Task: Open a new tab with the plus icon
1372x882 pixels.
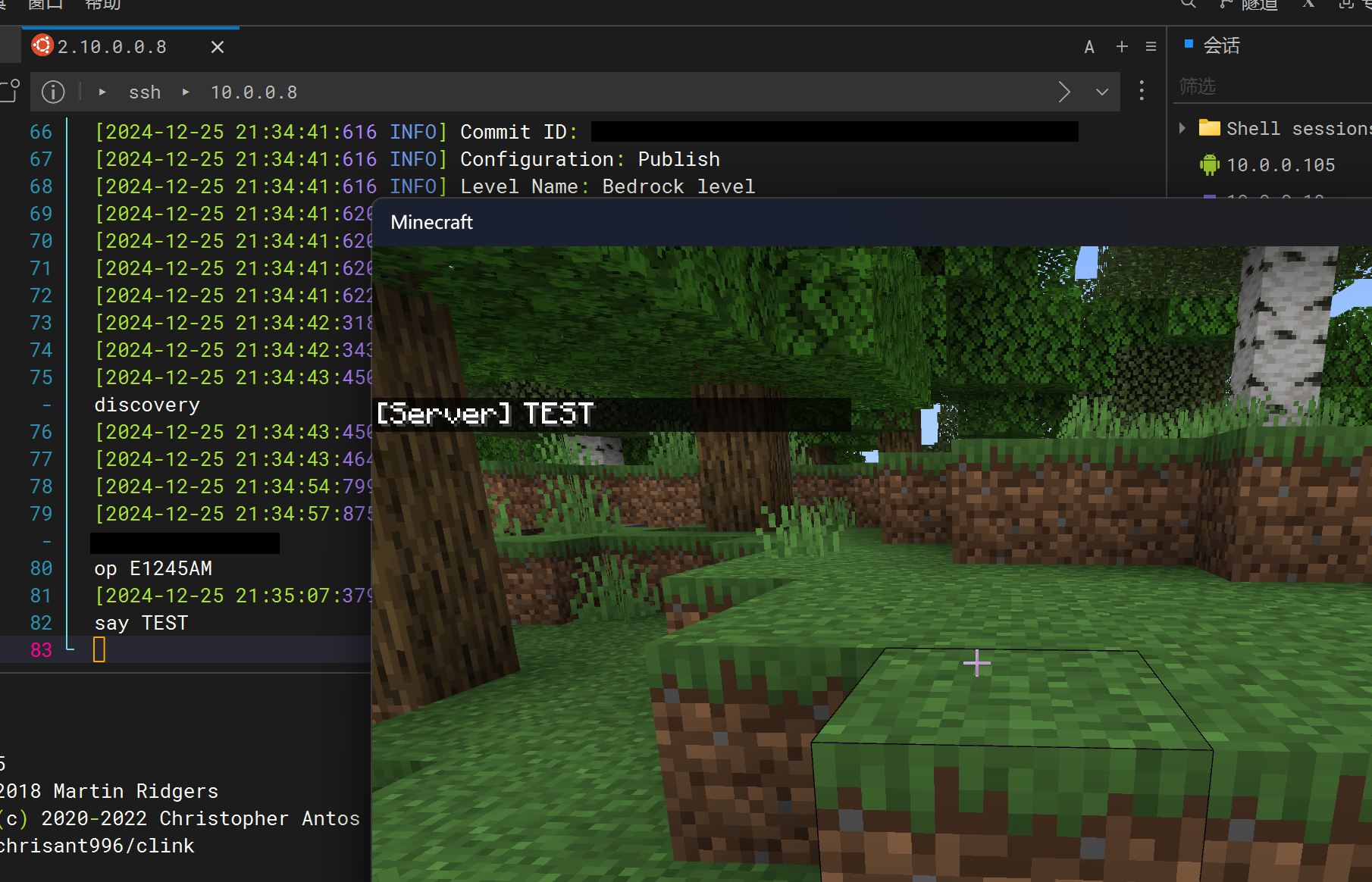Action: point(1122,47)
